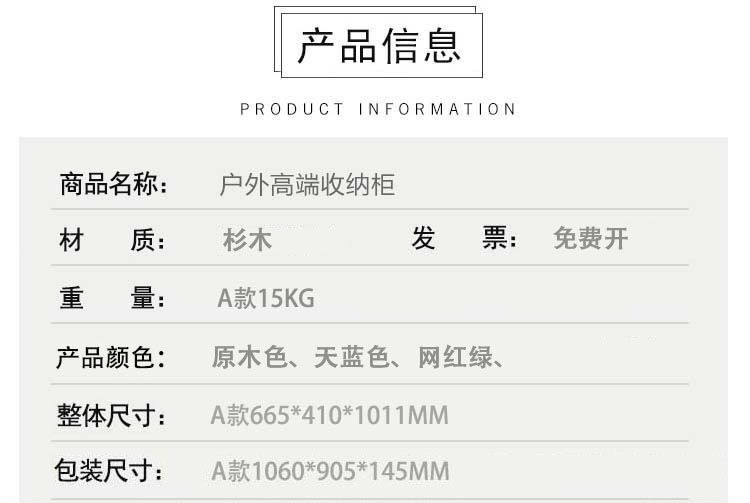The image size is (750, 503).
Task: Choose the 原木色 color option
Action: click(249, 357)
